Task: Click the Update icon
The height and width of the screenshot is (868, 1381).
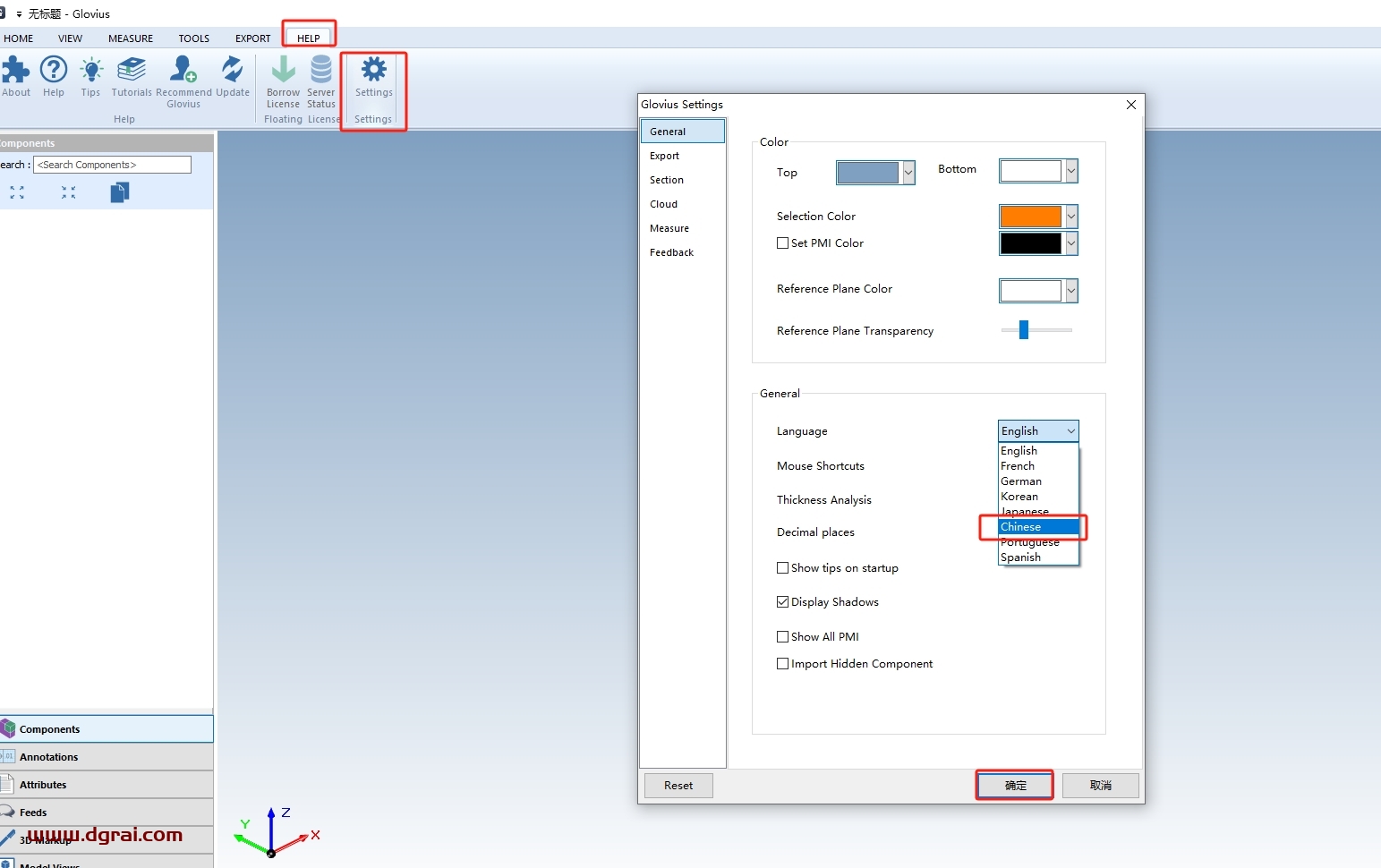Action: click(233, 76)
